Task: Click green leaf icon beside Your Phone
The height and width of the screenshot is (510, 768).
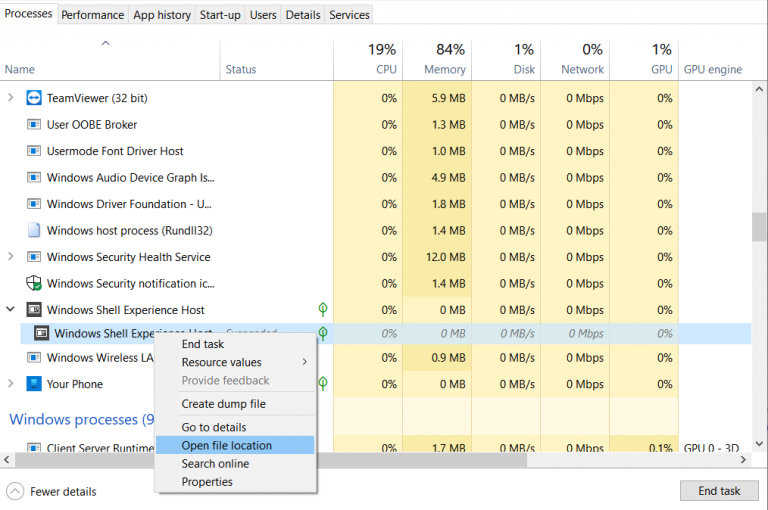Action: (x=322, y=384)
